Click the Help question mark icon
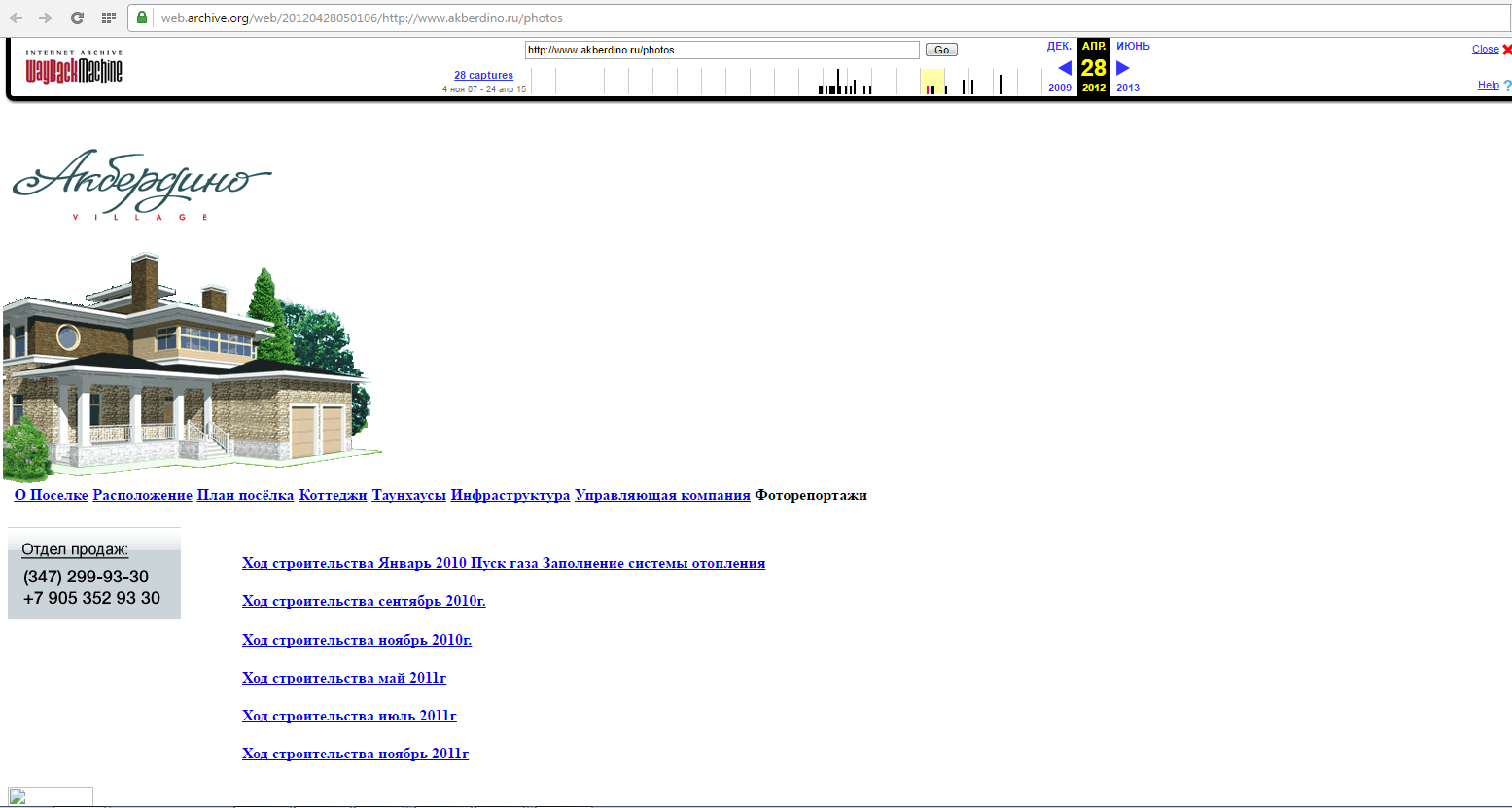 (x=1507, y=86)
